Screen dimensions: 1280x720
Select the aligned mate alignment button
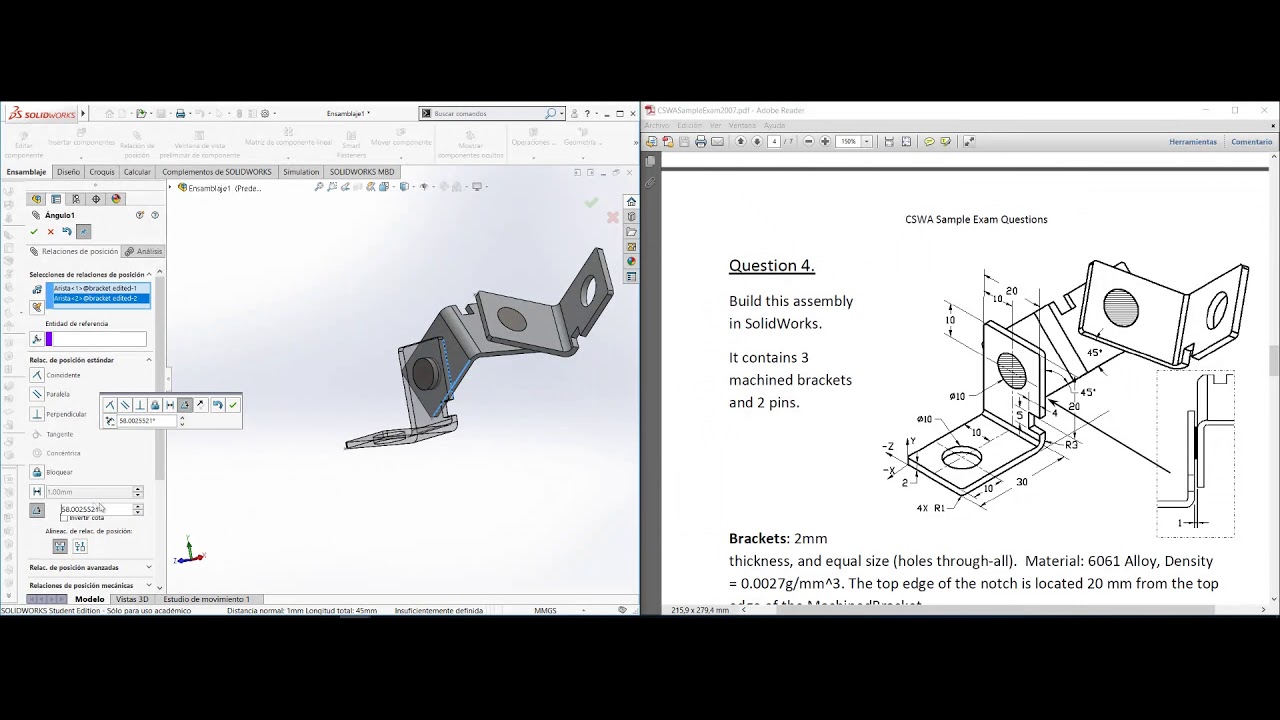coord(60,546)
